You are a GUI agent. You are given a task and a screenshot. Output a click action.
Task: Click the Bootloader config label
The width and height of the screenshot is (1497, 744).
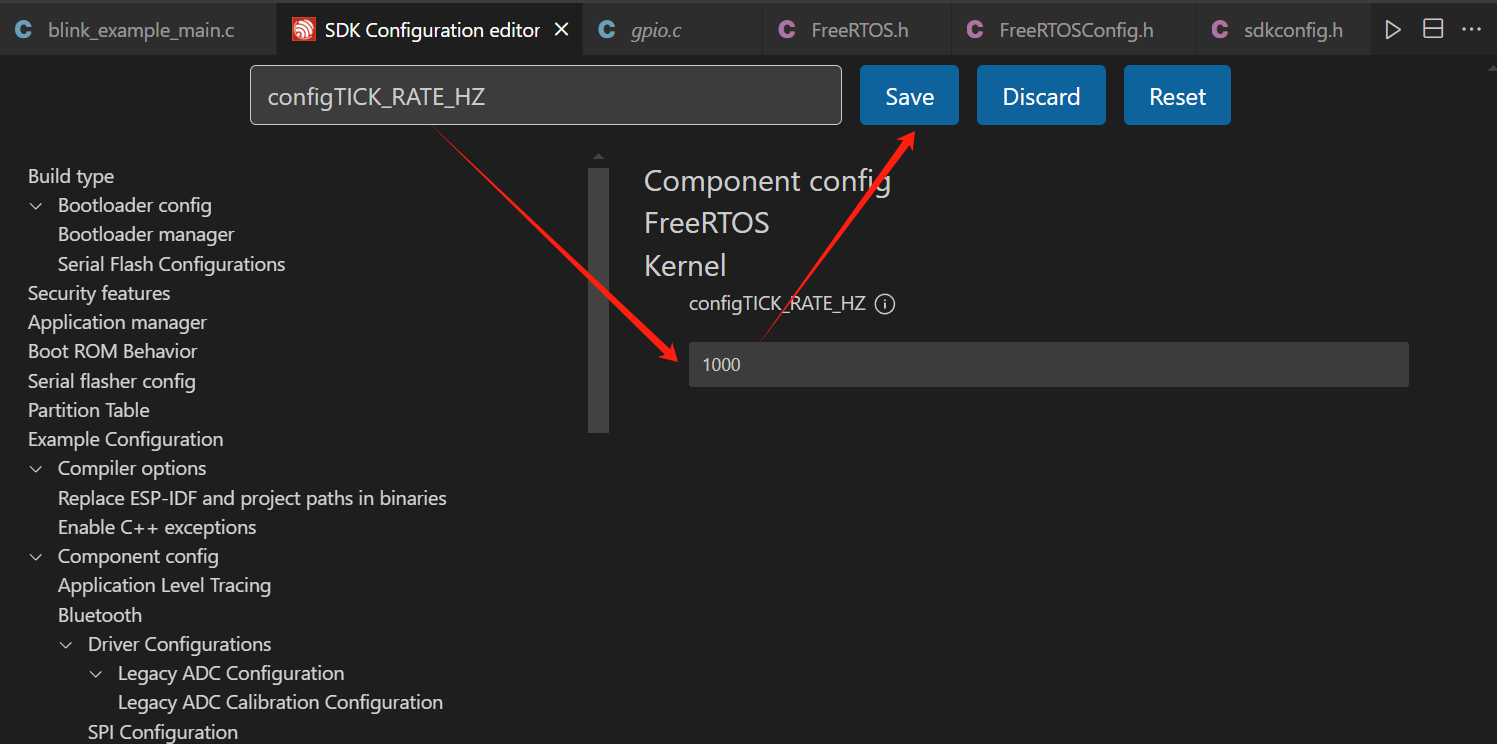pyautogui.click(x=135, y=205)
